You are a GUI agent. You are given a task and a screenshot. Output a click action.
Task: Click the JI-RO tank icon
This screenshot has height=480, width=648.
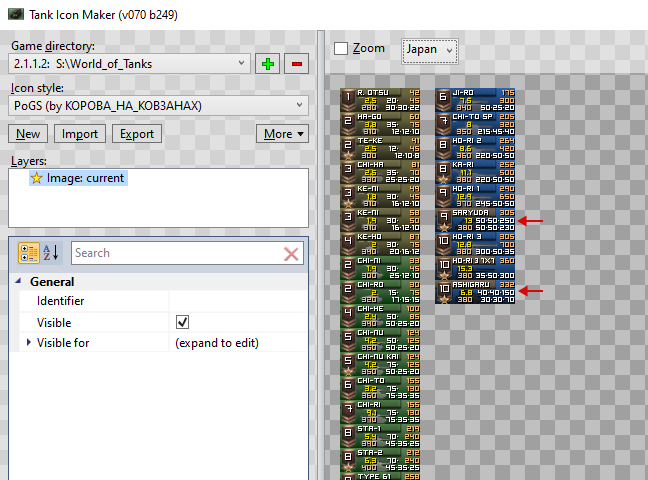[475, 100]
